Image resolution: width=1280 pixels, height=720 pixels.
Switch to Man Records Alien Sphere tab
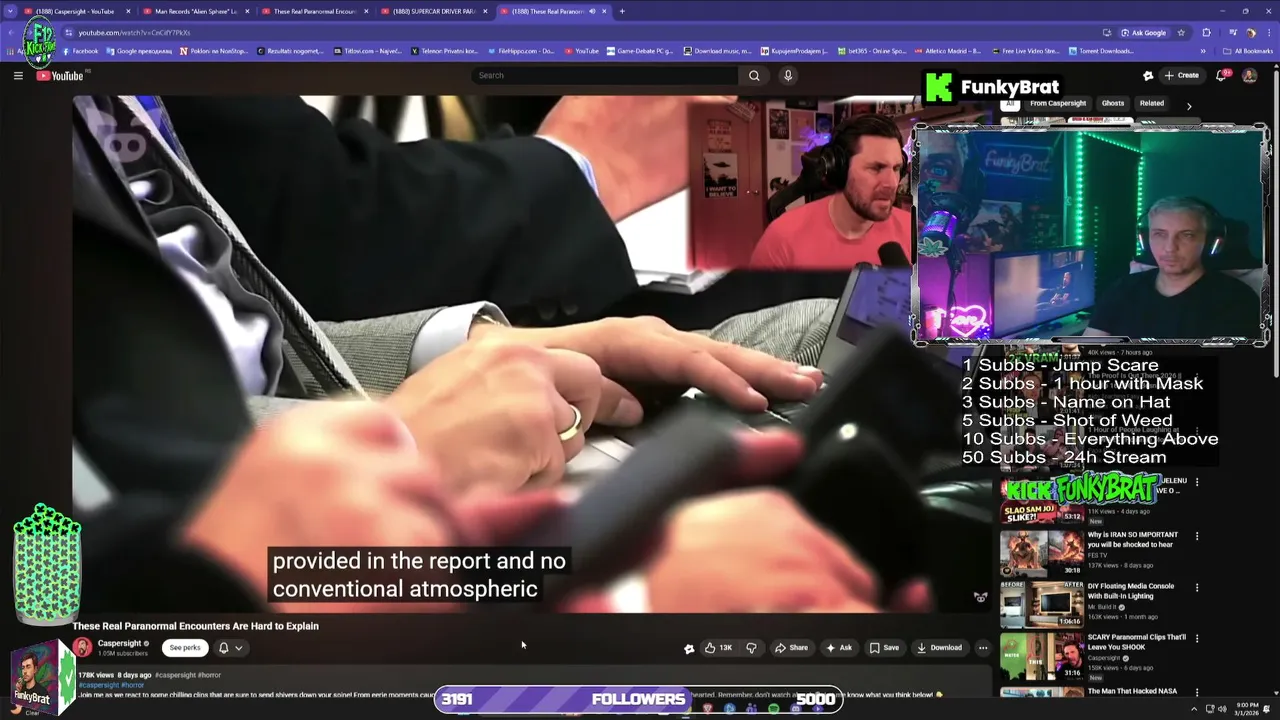[195, 11]
